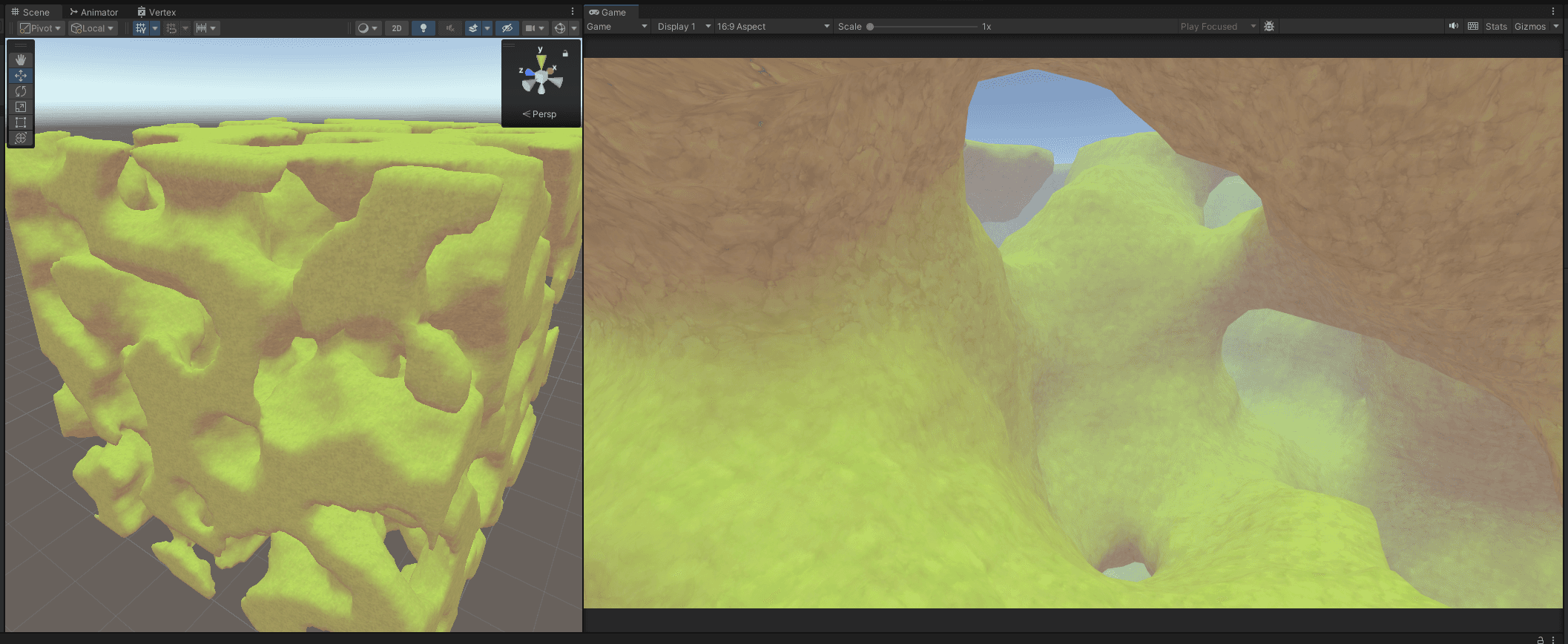This screenshot has height=644, width=1568.
Task: Open snap increment settings
Action: (x=205, y=28)
